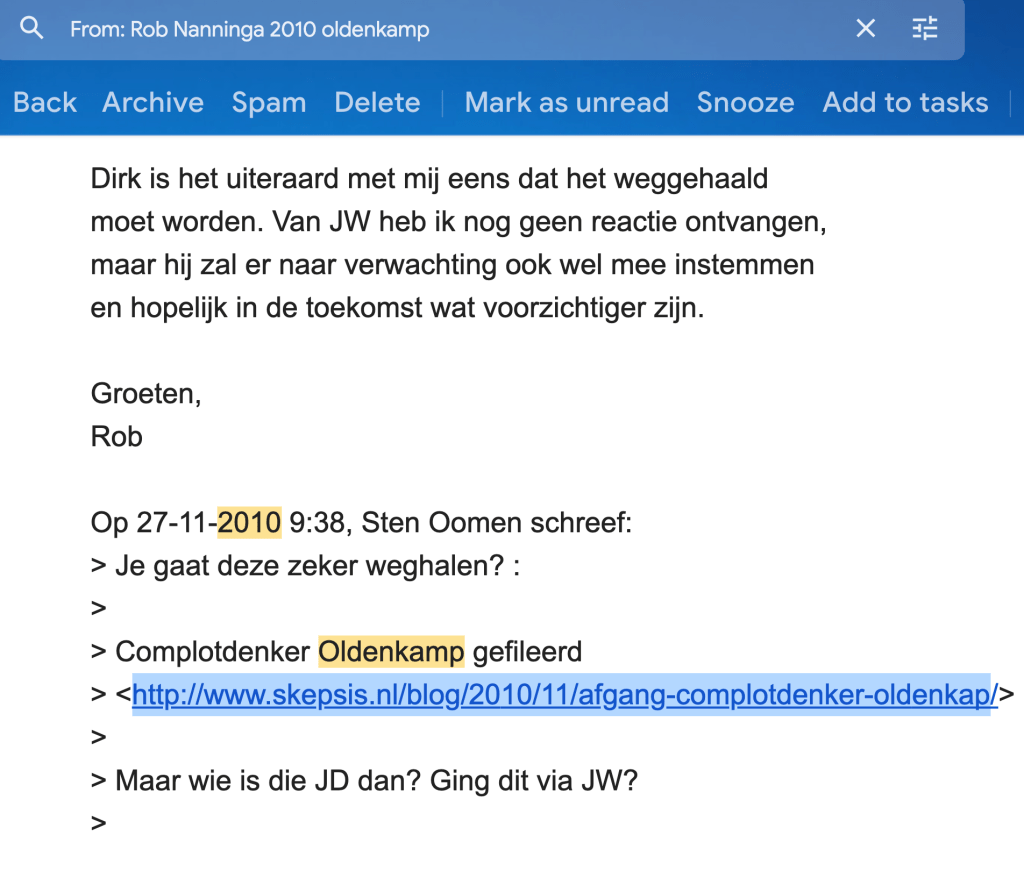Add to tasks this email
Screen dimensions: 1024x871
905,102
